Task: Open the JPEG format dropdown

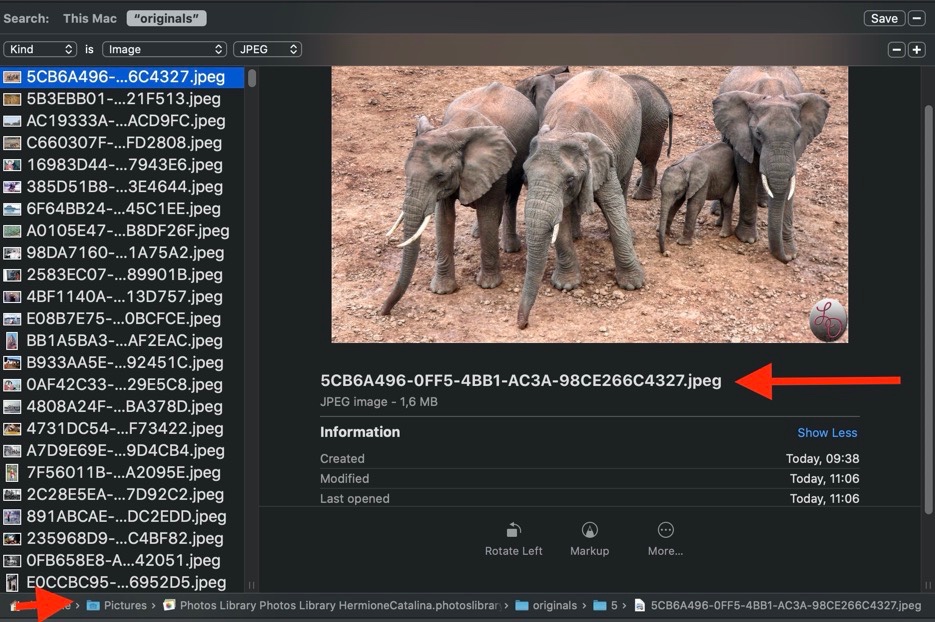Action: [x=267, y=49]
